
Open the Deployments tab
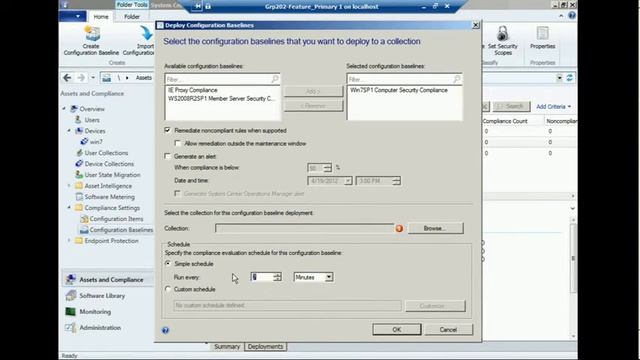coord(265,347)
